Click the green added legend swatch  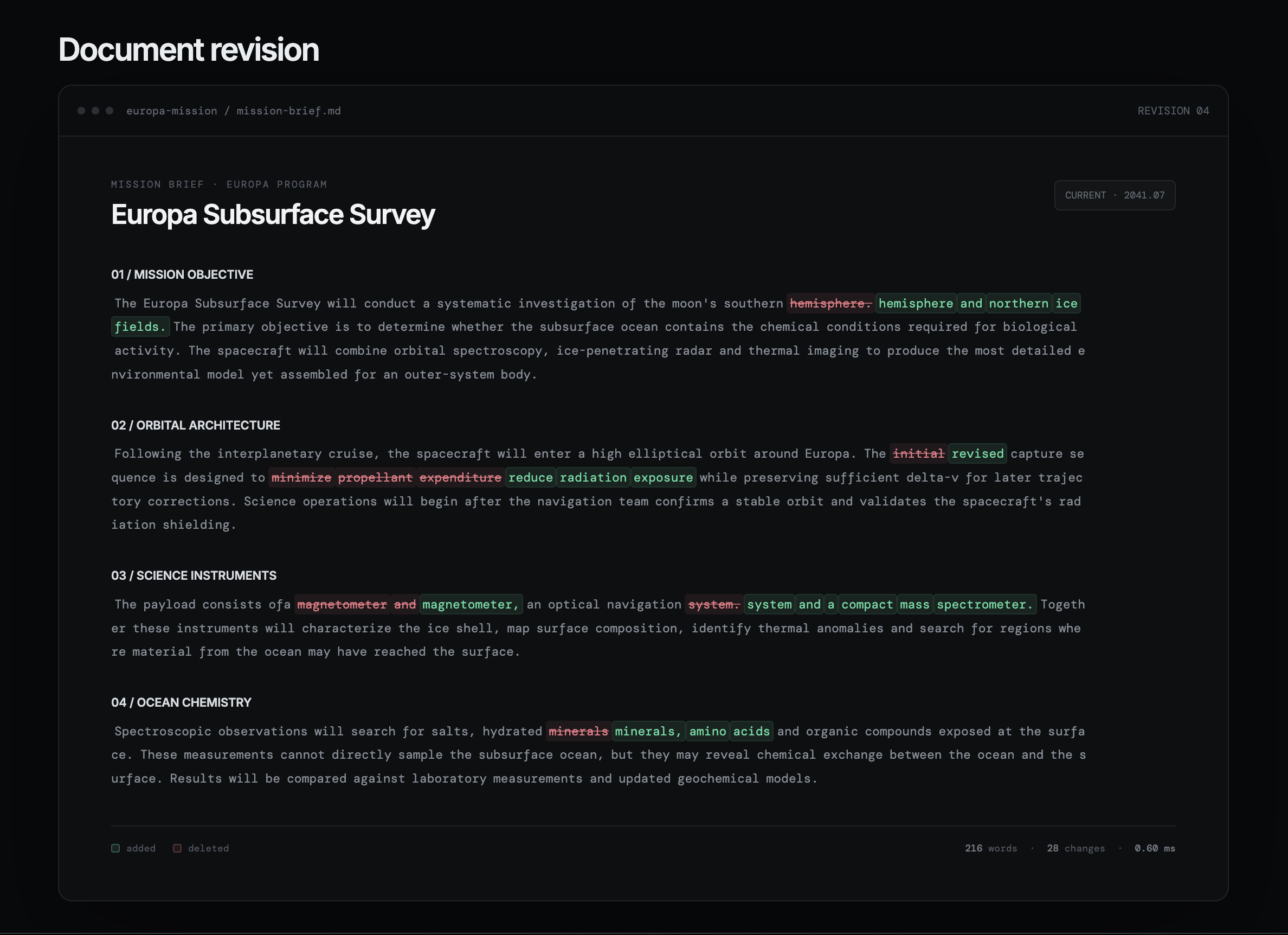(x=115, y=848)
